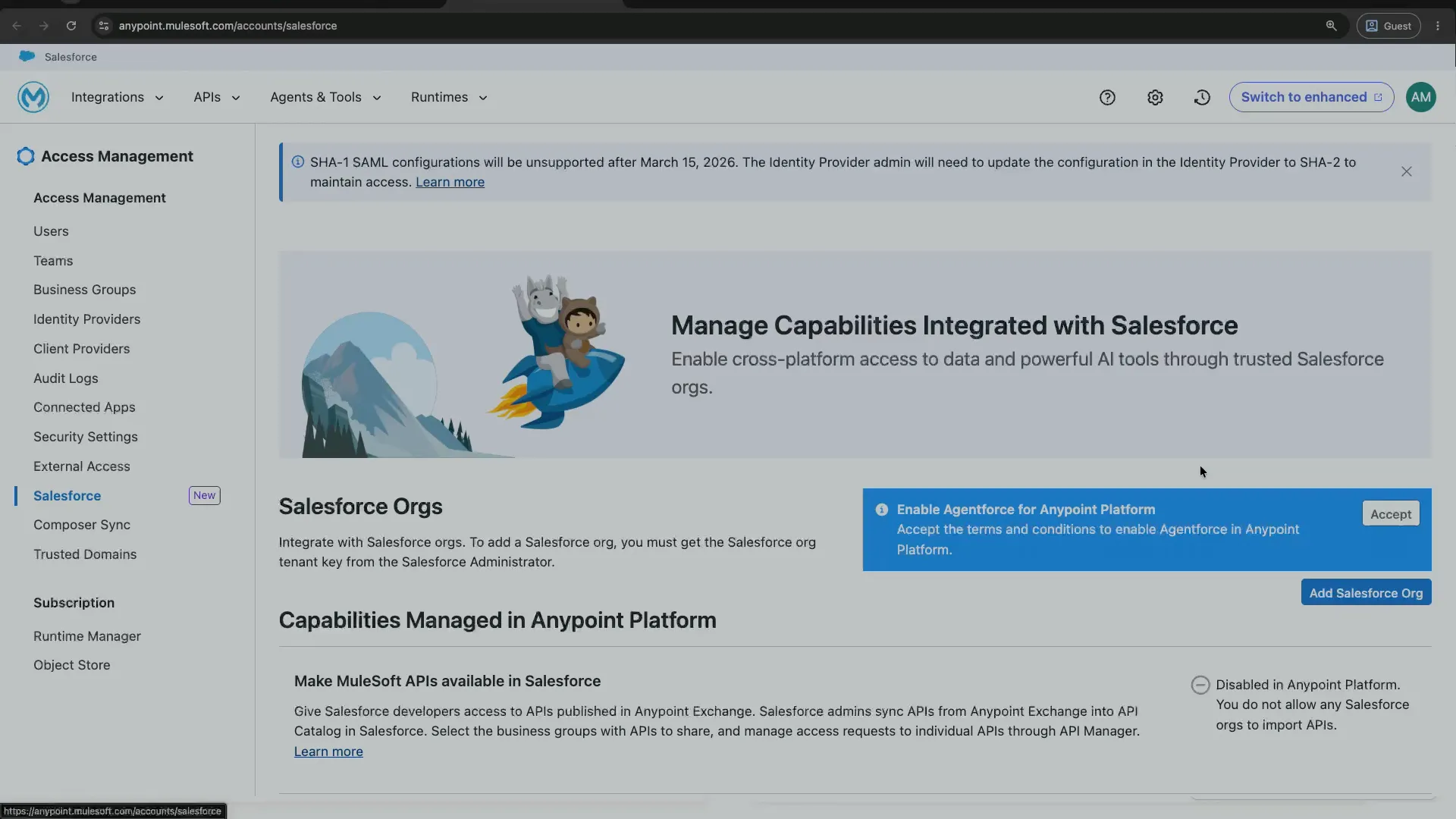Select Salesforce in the sidebar
This screenshot has height=819, width=1456.
coord(67,496)
